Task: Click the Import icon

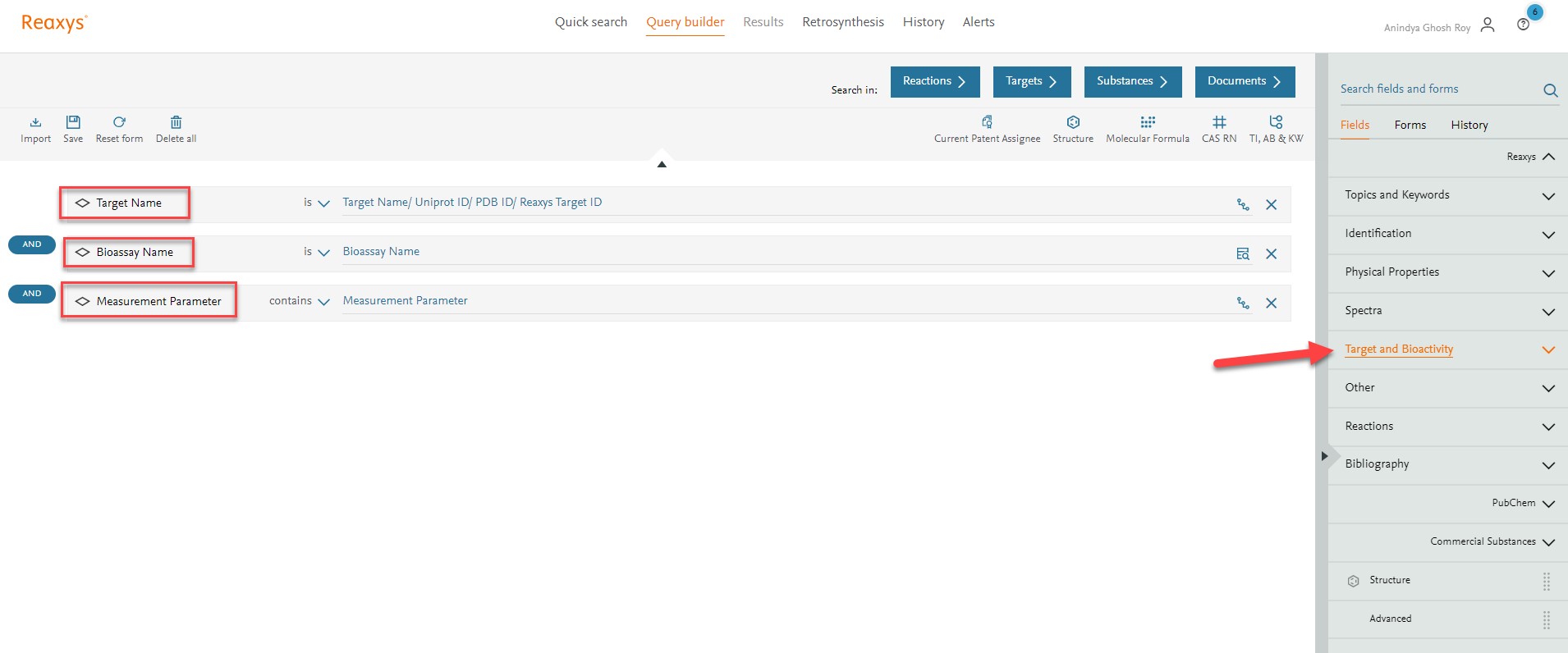Action: 35,123
